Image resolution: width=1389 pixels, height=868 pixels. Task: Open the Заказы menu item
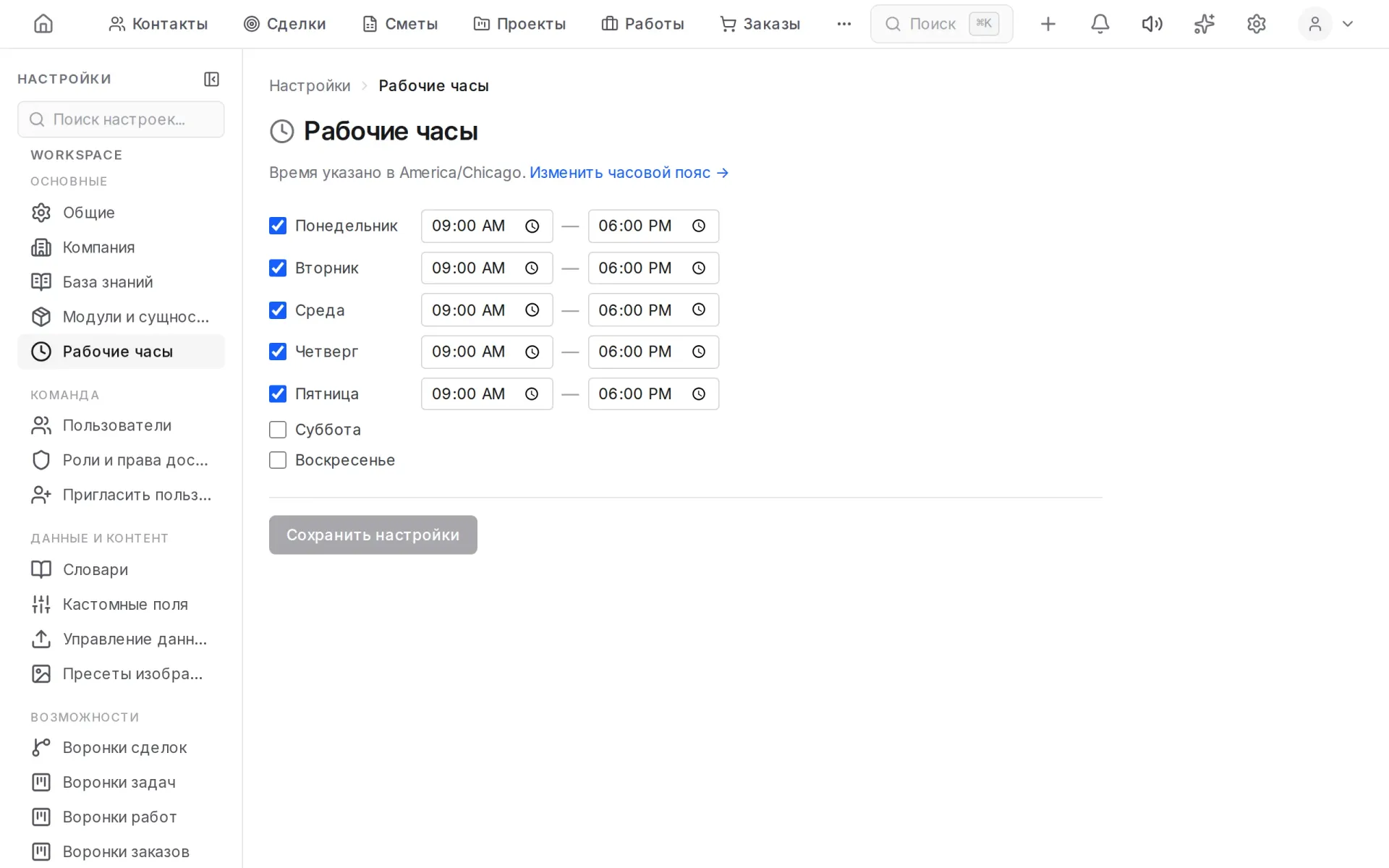(760, 24)
